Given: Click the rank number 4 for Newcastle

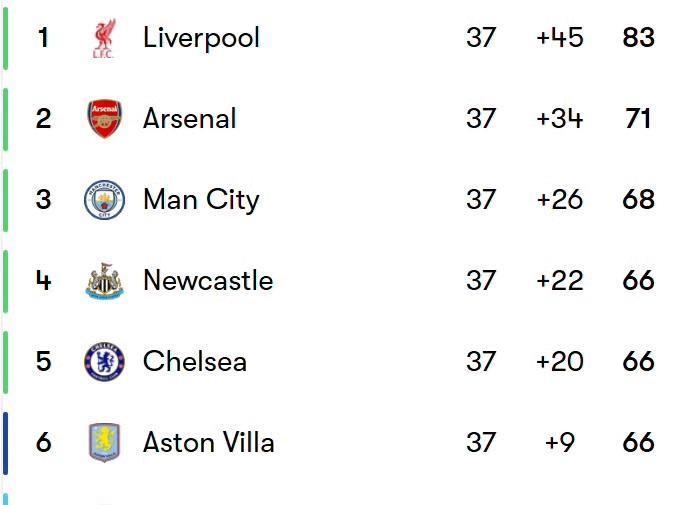Looking at the screenshot, I should (43, 281).
